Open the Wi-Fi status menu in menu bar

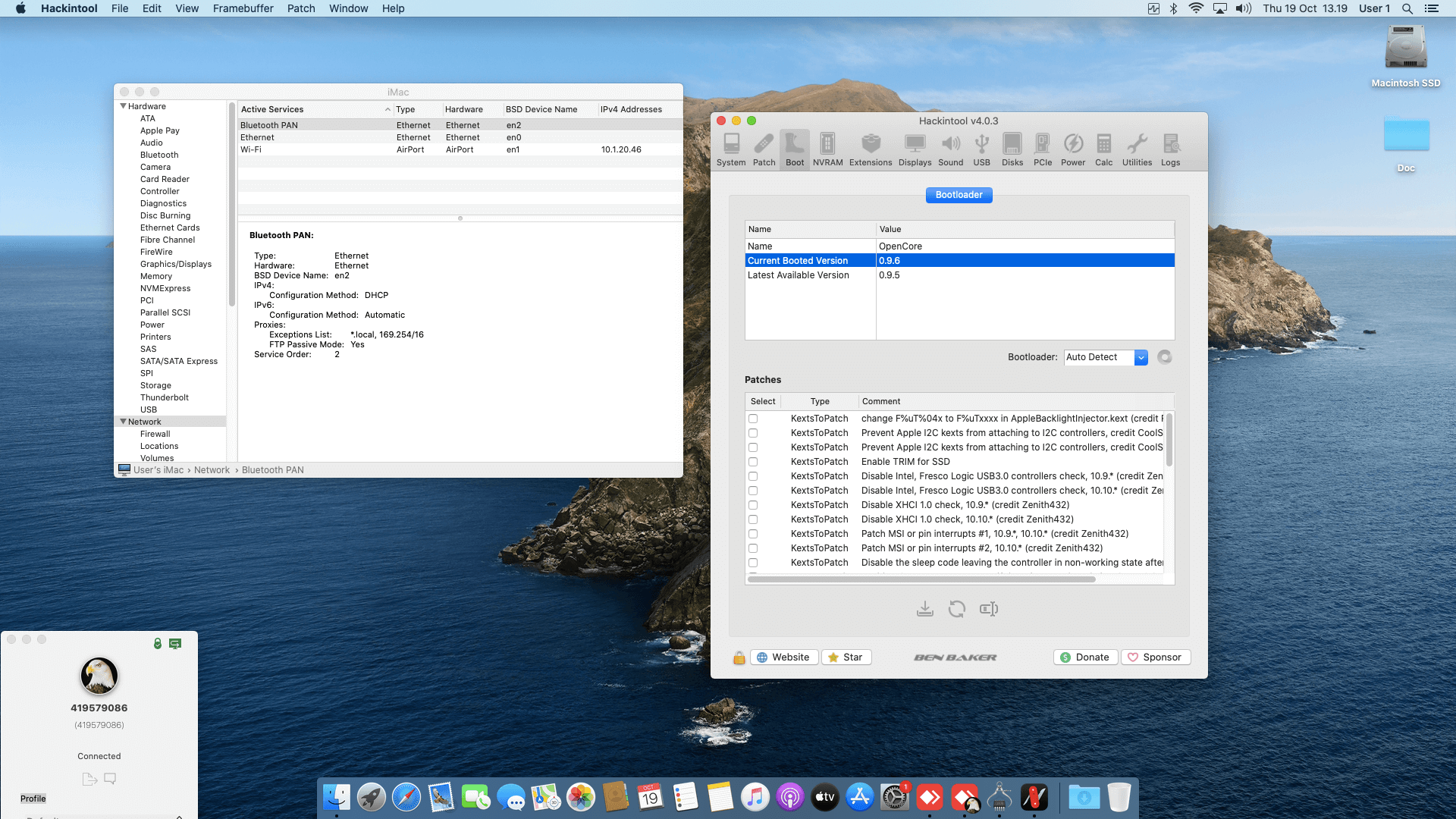[x=1196, y=8]
